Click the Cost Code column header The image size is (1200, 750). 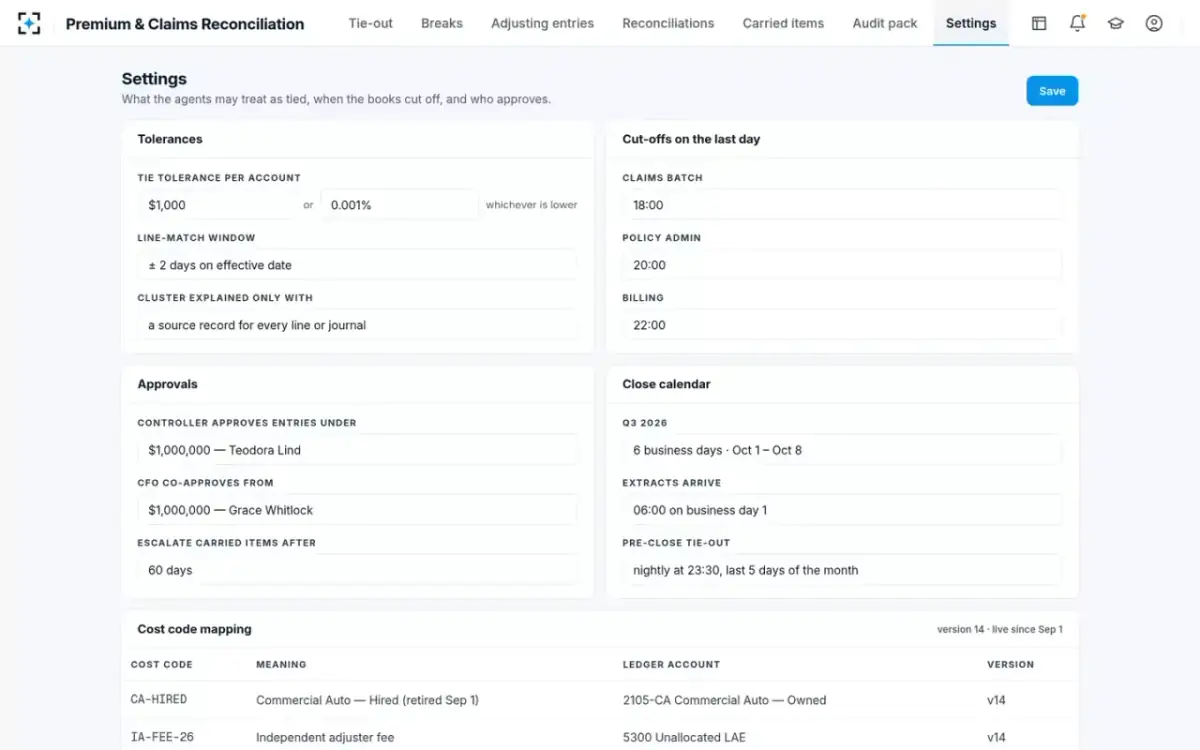[x=162, y=664]
